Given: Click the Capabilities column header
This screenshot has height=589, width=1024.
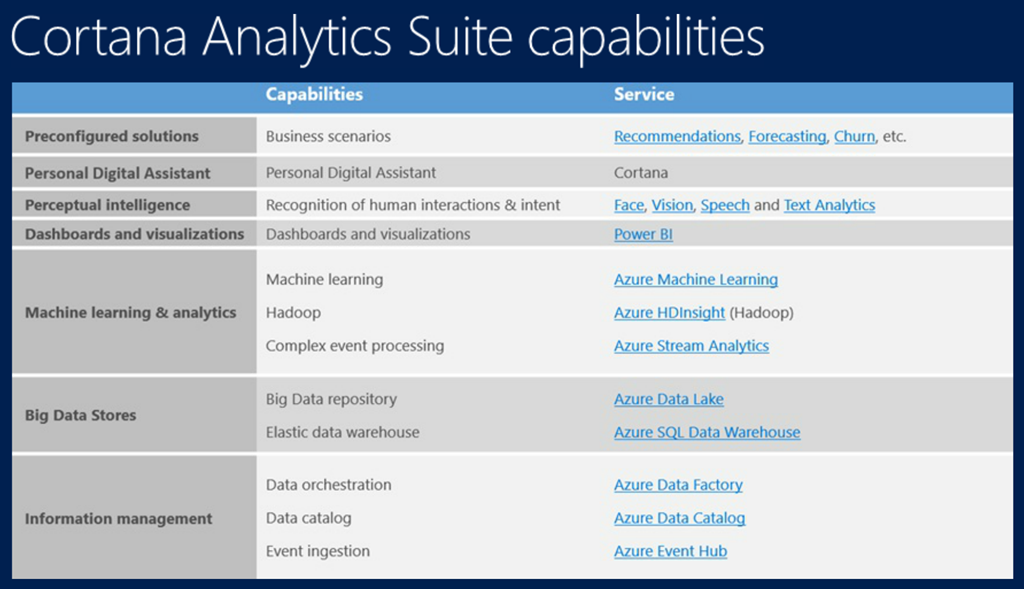Looking at the screenshot, I should coord(314,95).
